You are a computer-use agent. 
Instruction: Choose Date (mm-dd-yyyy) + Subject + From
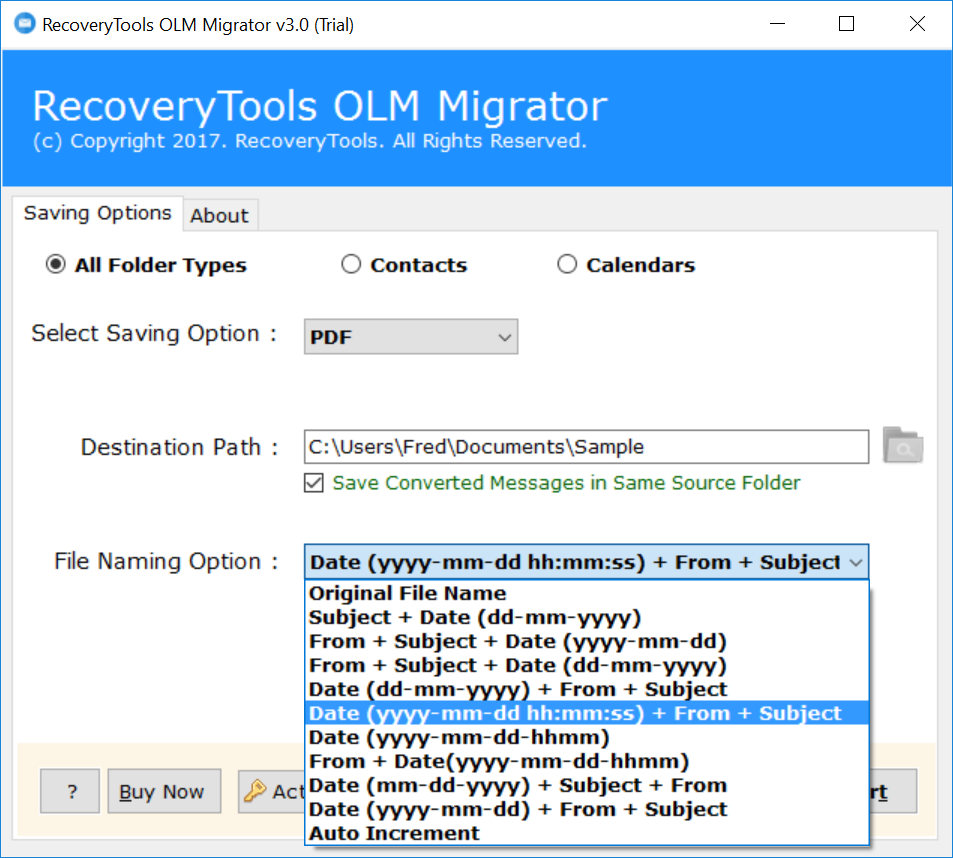[x=587, y=785]
